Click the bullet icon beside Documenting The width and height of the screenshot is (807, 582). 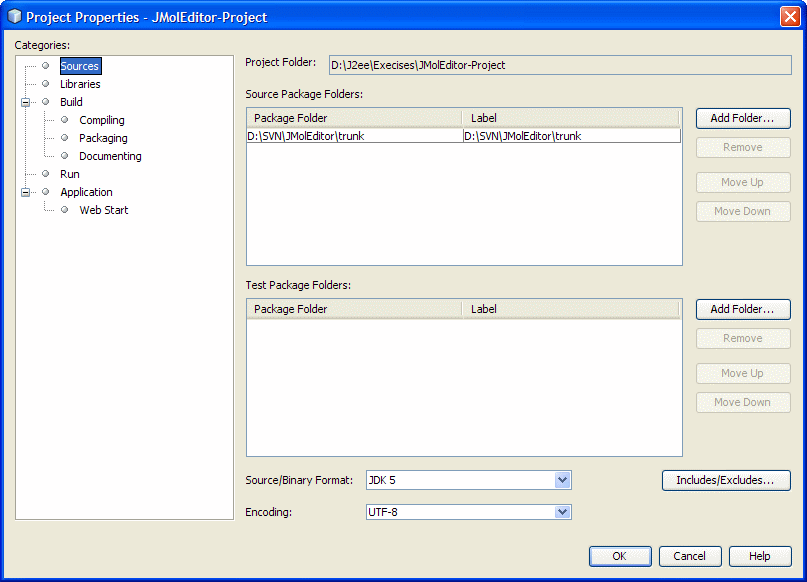tap(65, 156)
